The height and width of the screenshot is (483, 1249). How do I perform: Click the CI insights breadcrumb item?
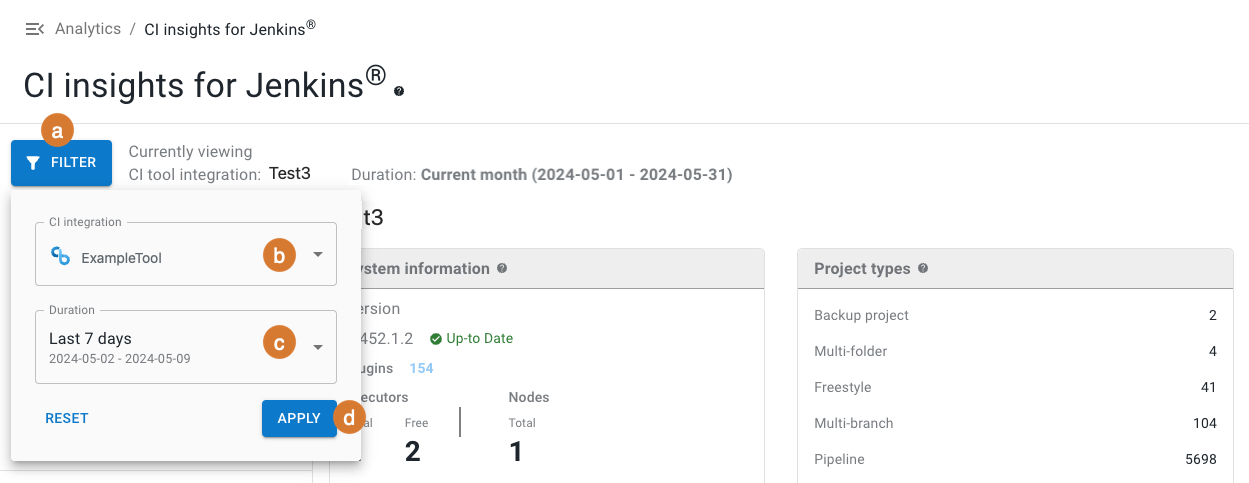(230, 28)
